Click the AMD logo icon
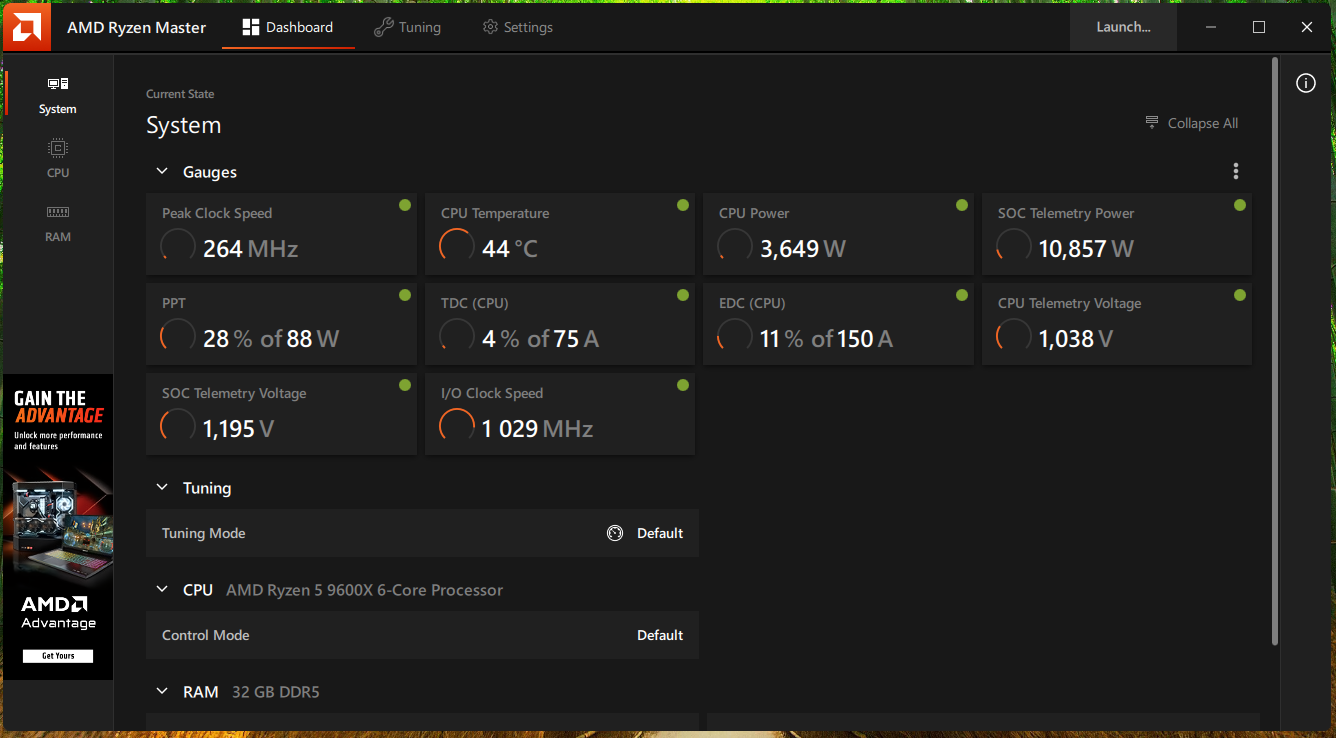Screen dimensions: 1336x738 pos(26,27)
